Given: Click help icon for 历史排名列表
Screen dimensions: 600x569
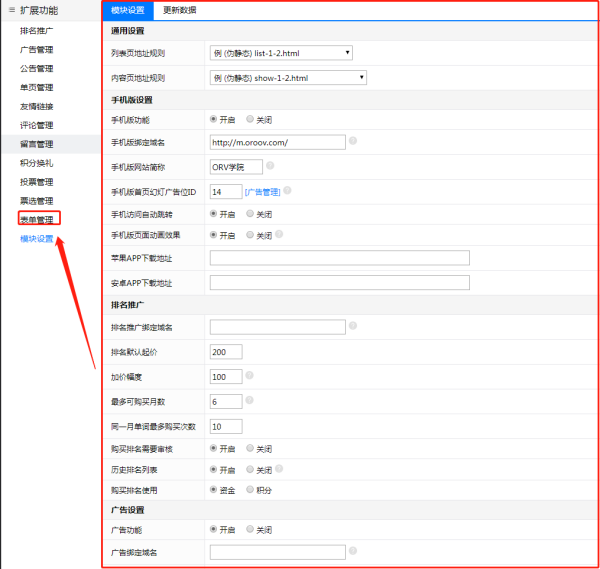Looking at the screenshot, I should point(279,468).
